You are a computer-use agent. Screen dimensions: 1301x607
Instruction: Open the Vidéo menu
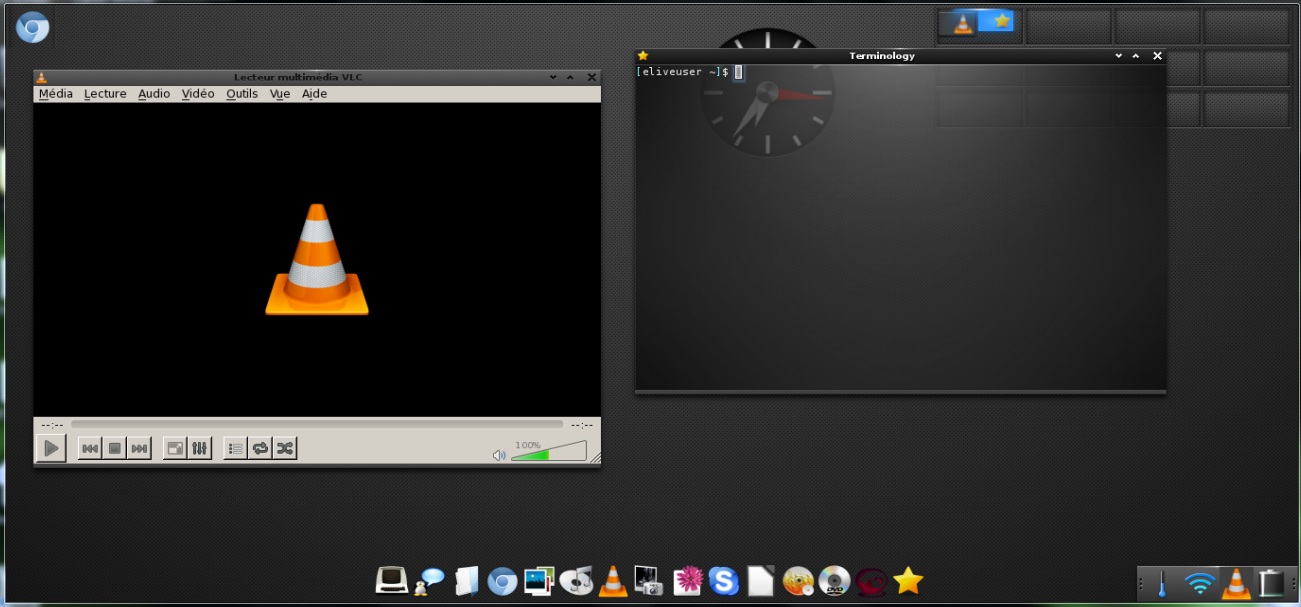coord(198,94)
